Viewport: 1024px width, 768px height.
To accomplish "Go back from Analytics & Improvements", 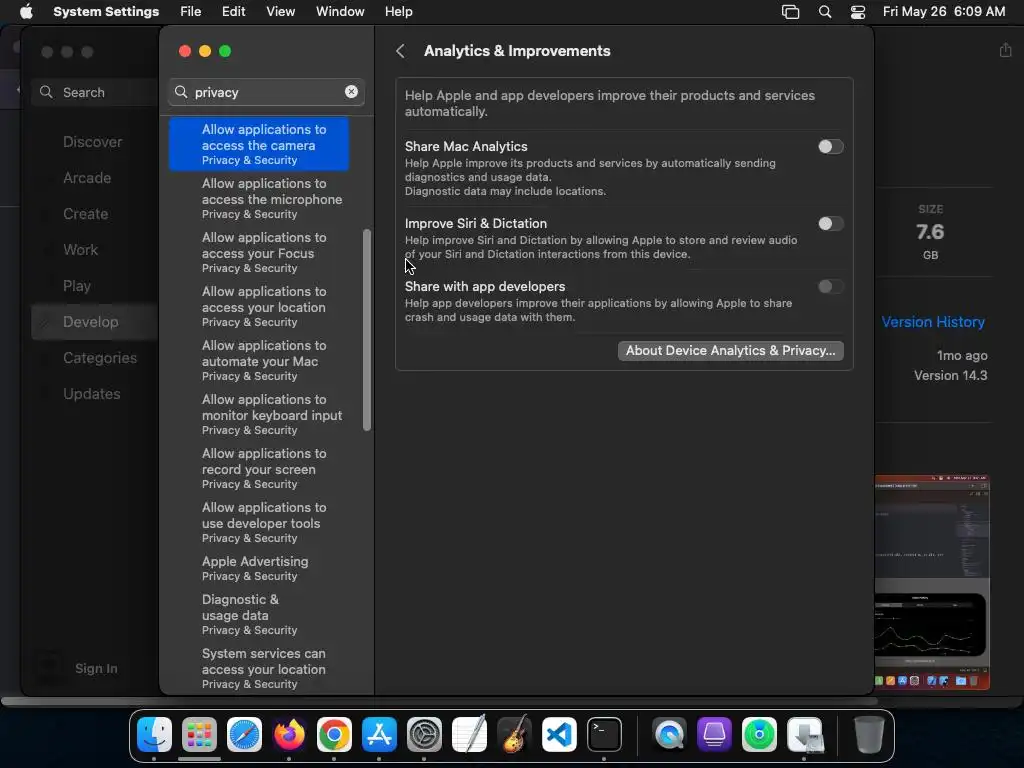I will (x=400, y=51).
